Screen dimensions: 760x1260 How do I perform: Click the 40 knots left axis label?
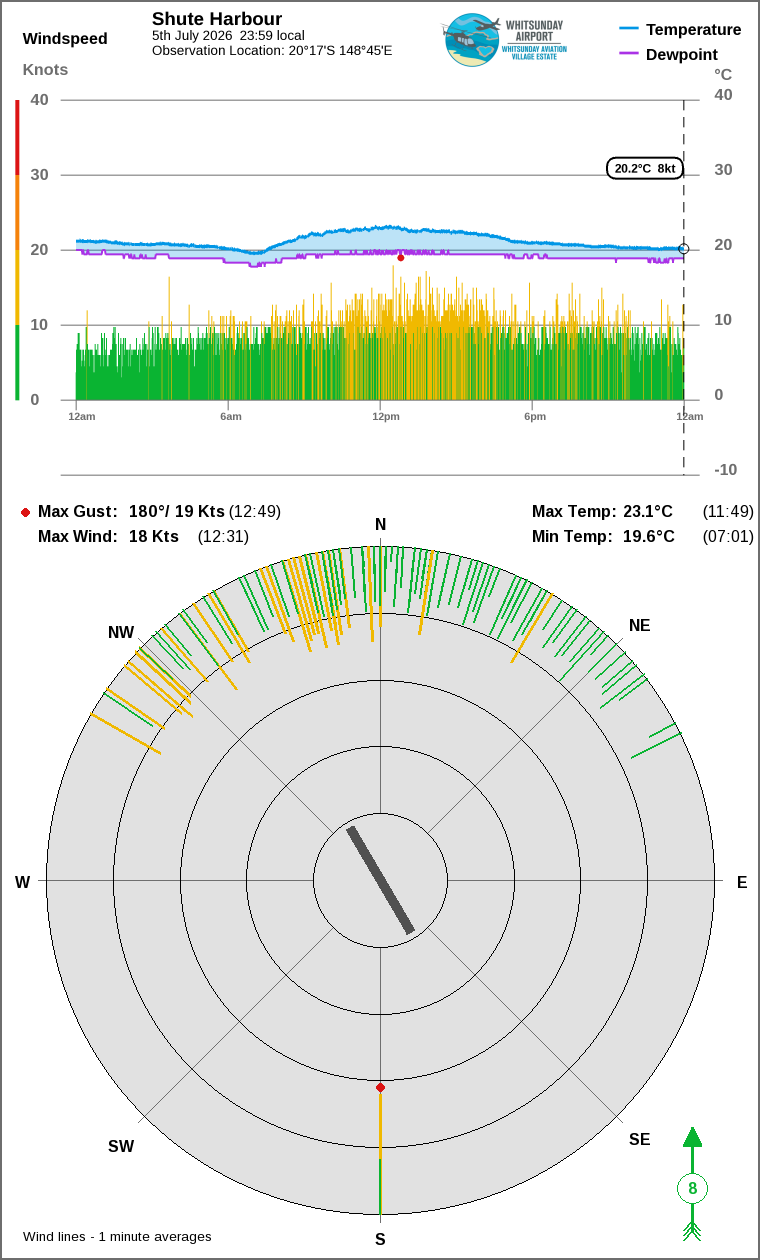pyautogui.click(x=39, y=99)
